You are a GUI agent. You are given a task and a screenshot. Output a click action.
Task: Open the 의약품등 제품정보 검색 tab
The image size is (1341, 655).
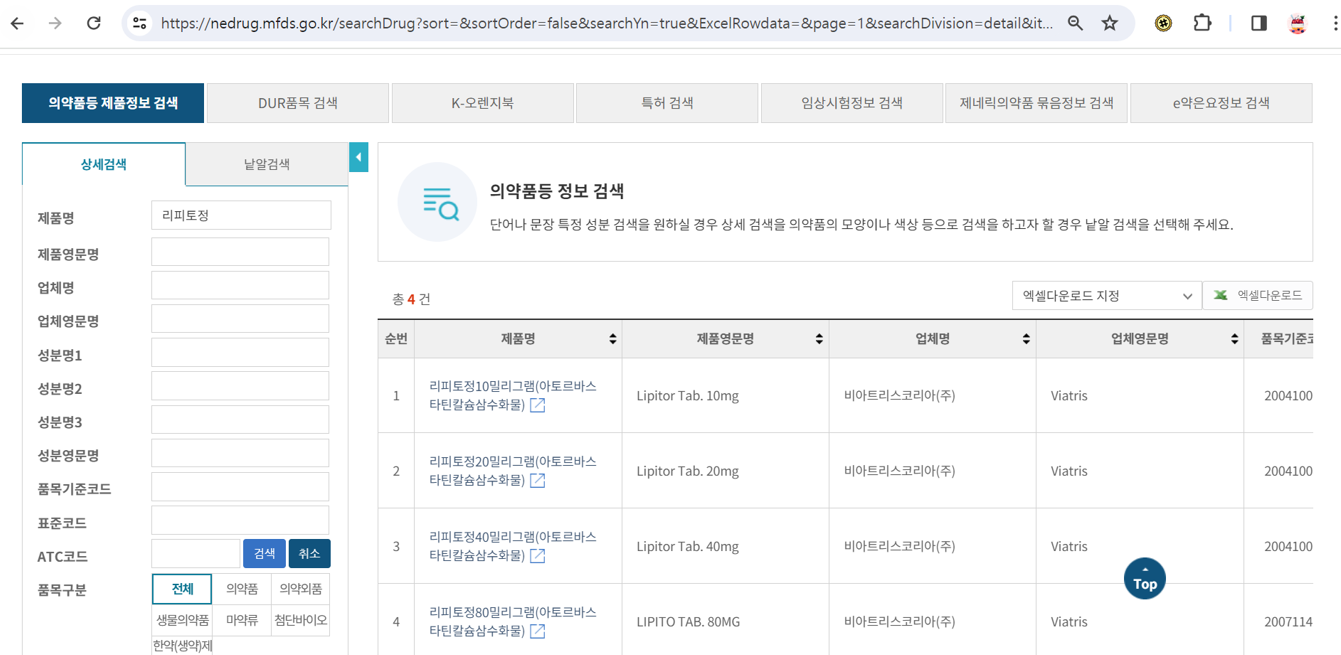pyautogui.click(x=113, y=103)
